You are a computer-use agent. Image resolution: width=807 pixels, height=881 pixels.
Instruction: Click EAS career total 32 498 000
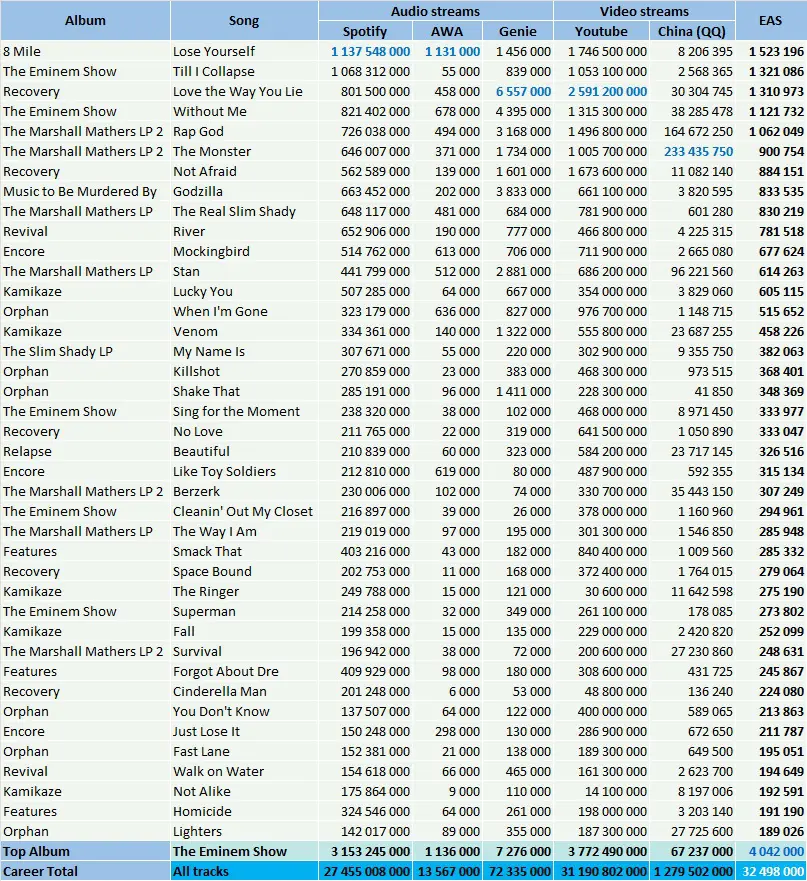[773, 871]
